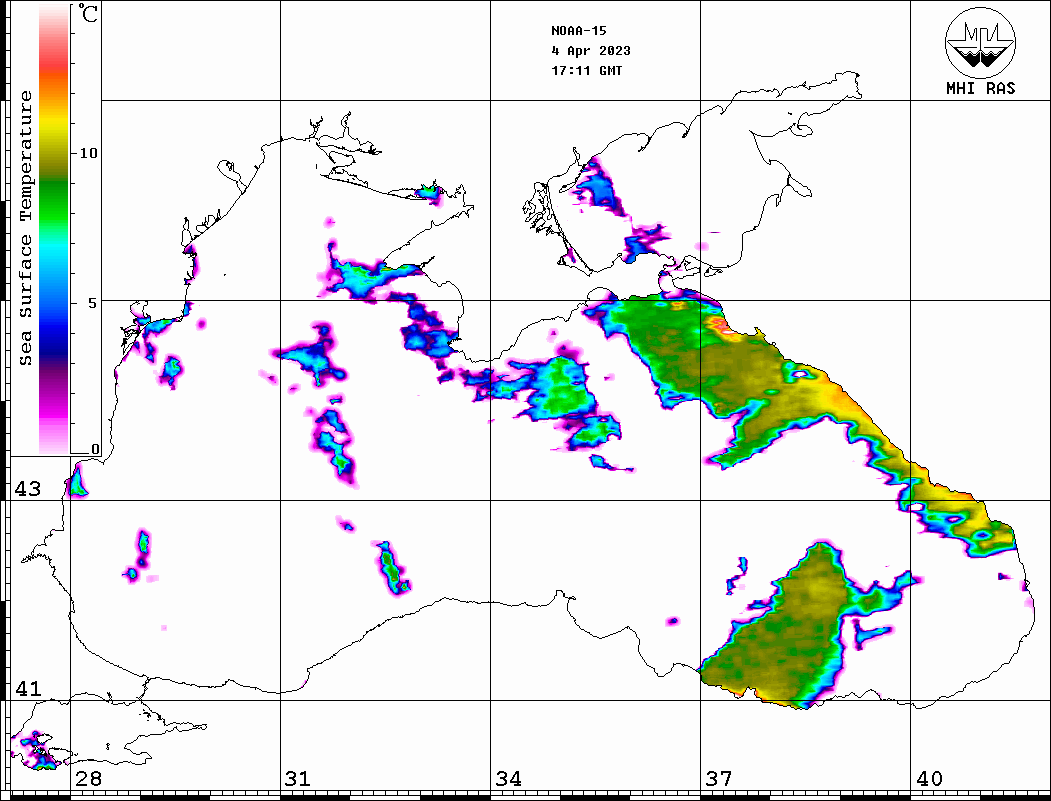Viewport: 1051px width, 801px height.
Task: Click longitude label '28'
Action: click(88, 779)
